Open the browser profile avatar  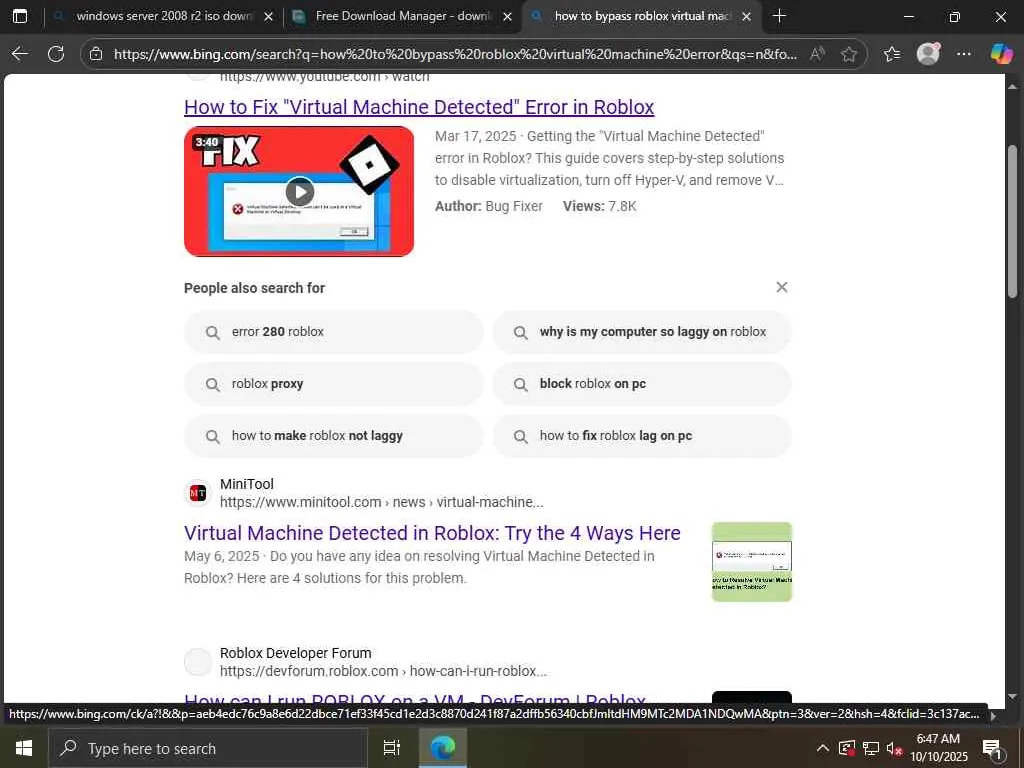(928, 54)
